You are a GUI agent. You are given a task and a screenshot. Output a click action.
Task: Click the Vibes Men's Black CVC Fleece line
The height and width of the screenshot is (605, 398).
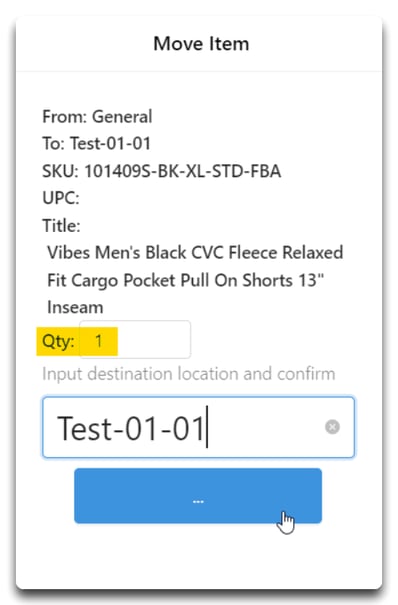pos(195,253)
